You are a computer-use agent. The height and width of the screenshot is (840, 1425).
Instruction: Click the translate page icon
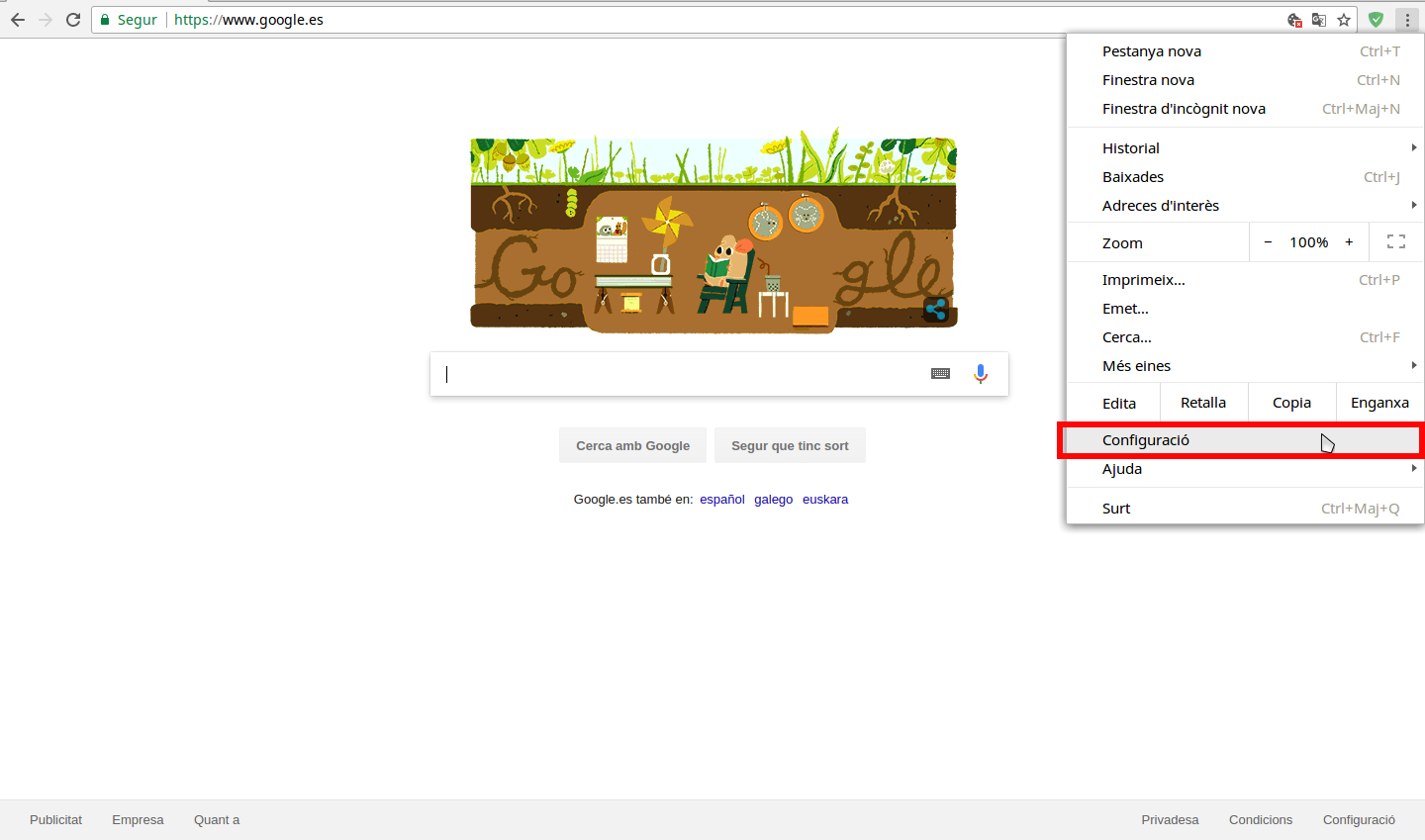(1319, 20)
